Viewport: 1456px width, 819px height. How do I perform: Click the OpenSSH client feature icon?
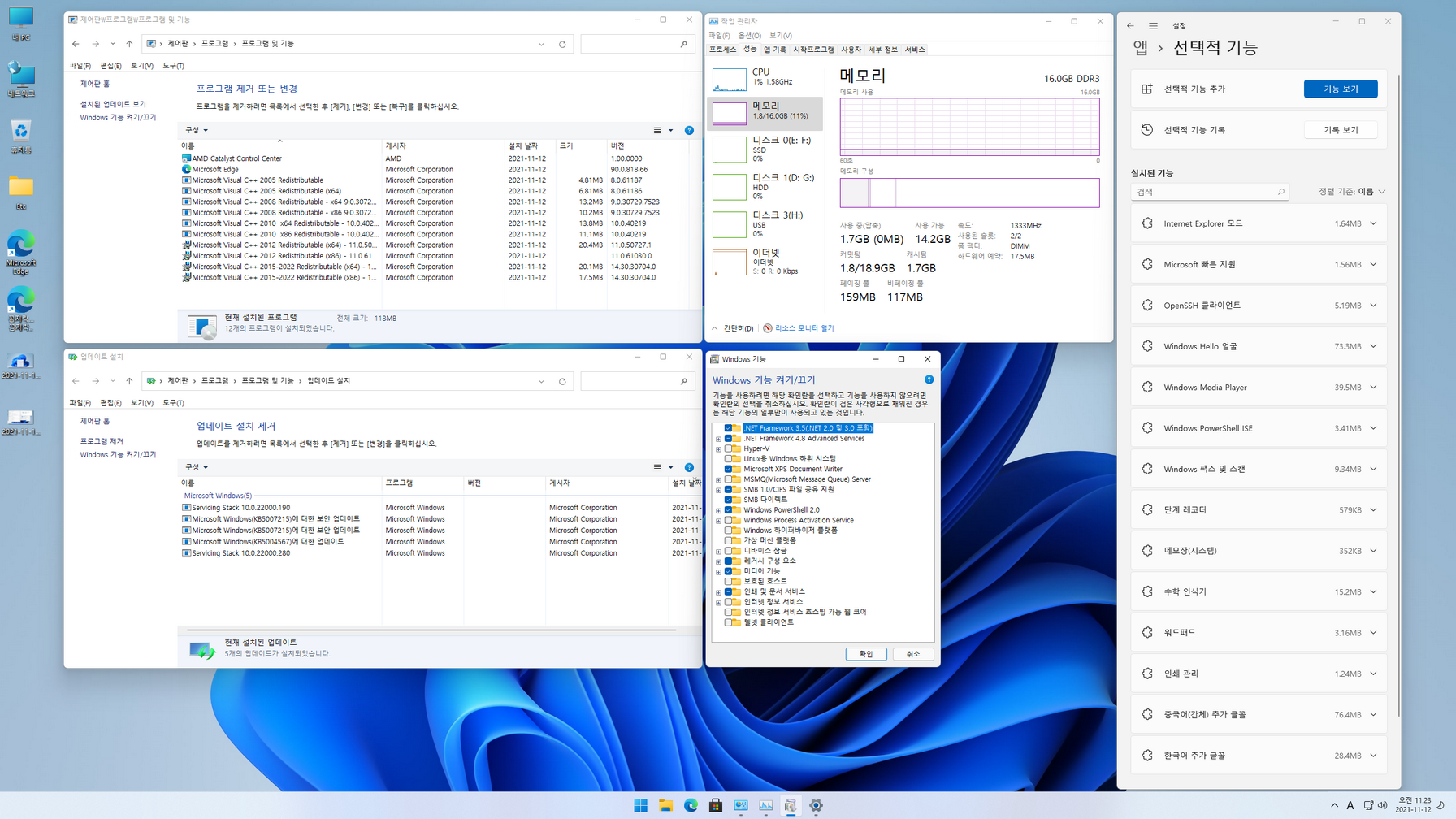(x=1147, y=305)
